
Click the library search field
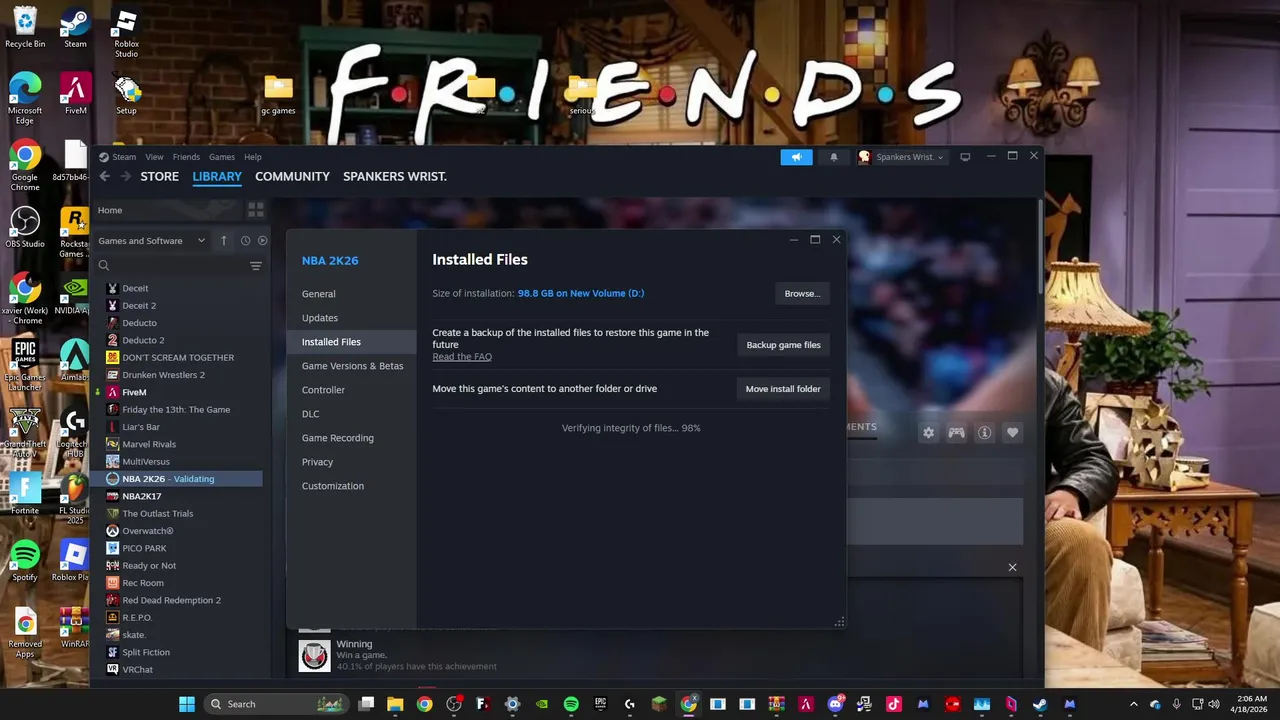170,266
